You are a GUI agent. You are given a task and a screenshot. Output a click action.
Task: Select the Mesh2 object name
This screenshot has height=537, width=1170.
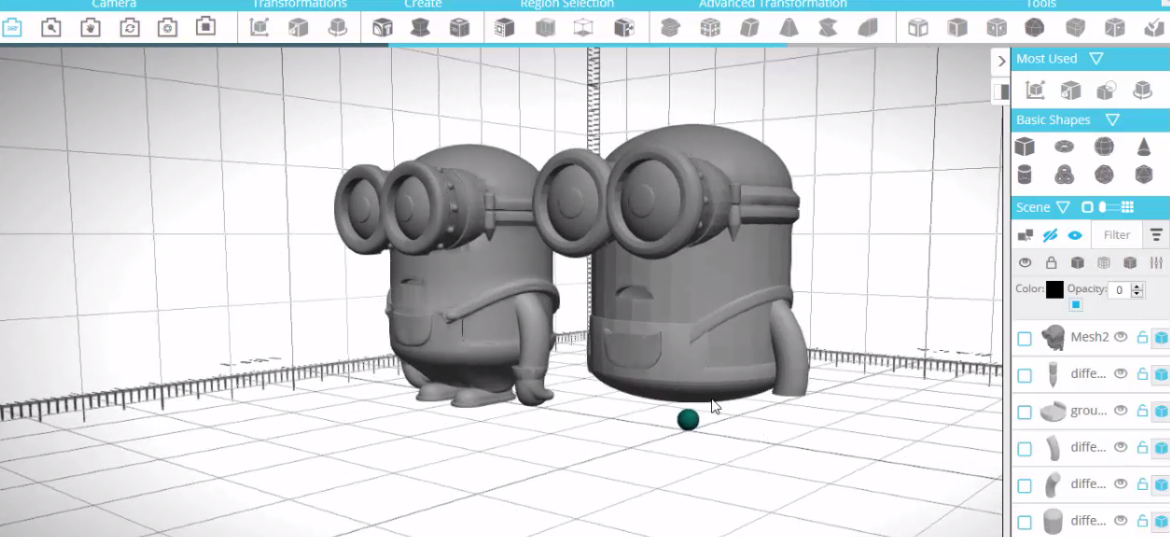coord(1089,337)
